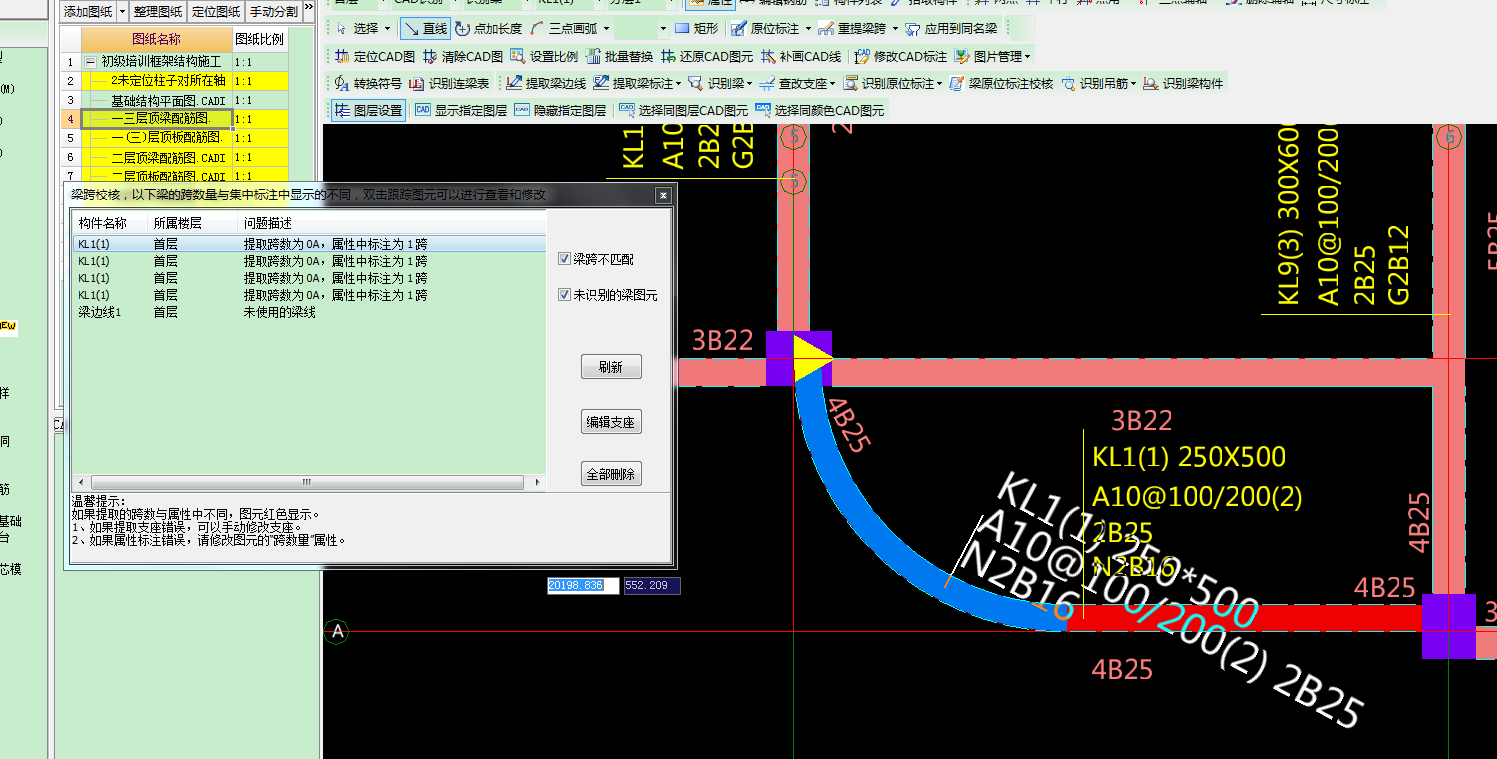This screenshot has height=759, width=1497.
Task: Open 修改CAD标注 tool
Action: point(901,57)
